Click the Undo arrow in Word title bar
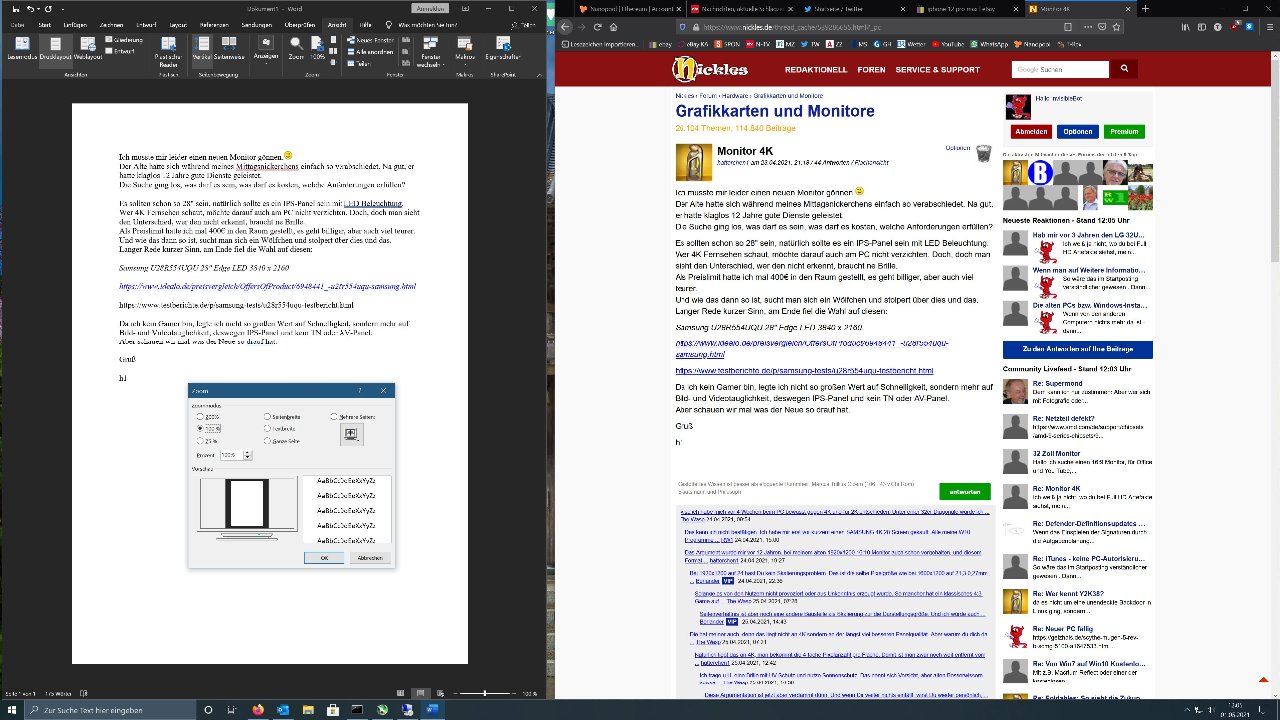 (x=31, y=8)
